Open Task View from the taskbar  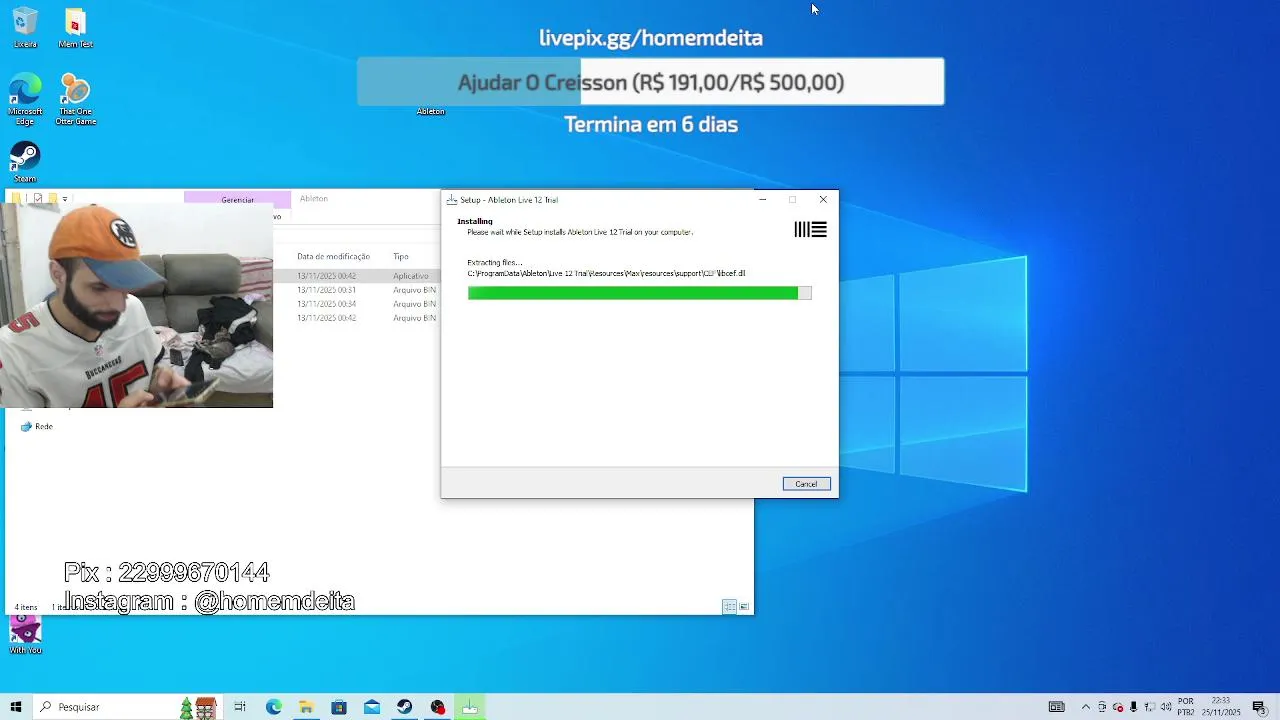[x=240, y=707]
